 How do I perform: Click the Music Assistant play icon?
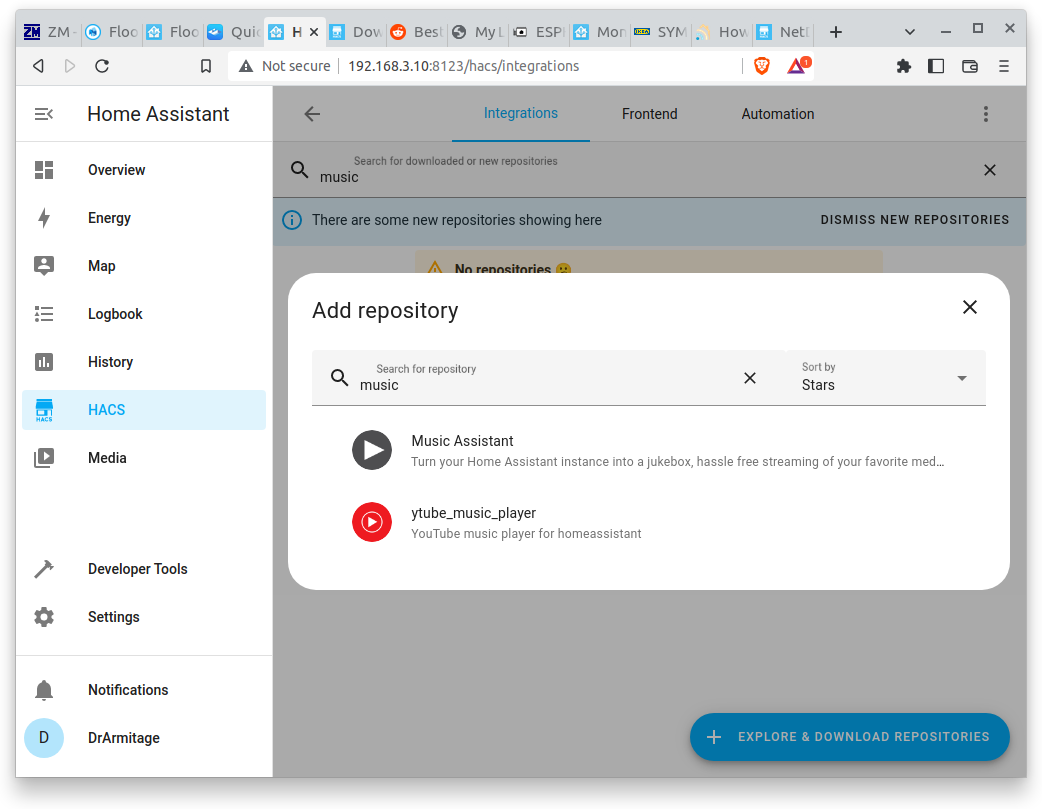point(372,450)
